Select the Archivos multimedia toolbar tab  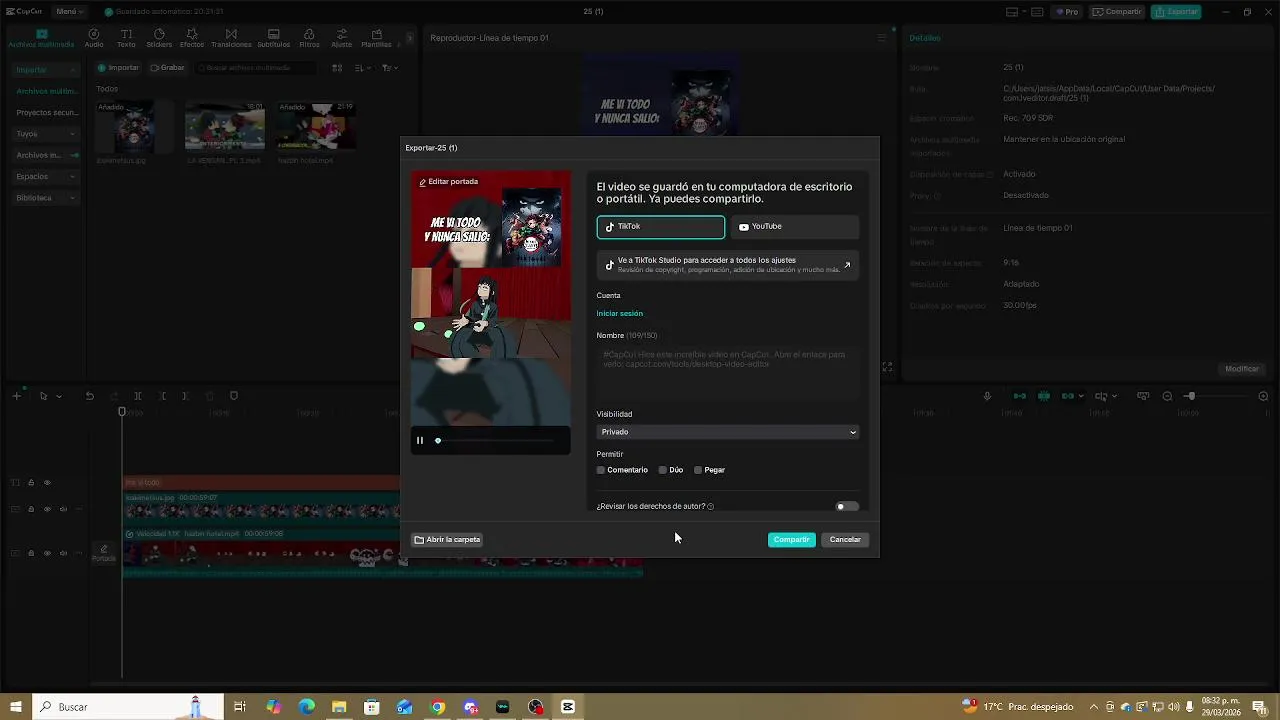41,38
